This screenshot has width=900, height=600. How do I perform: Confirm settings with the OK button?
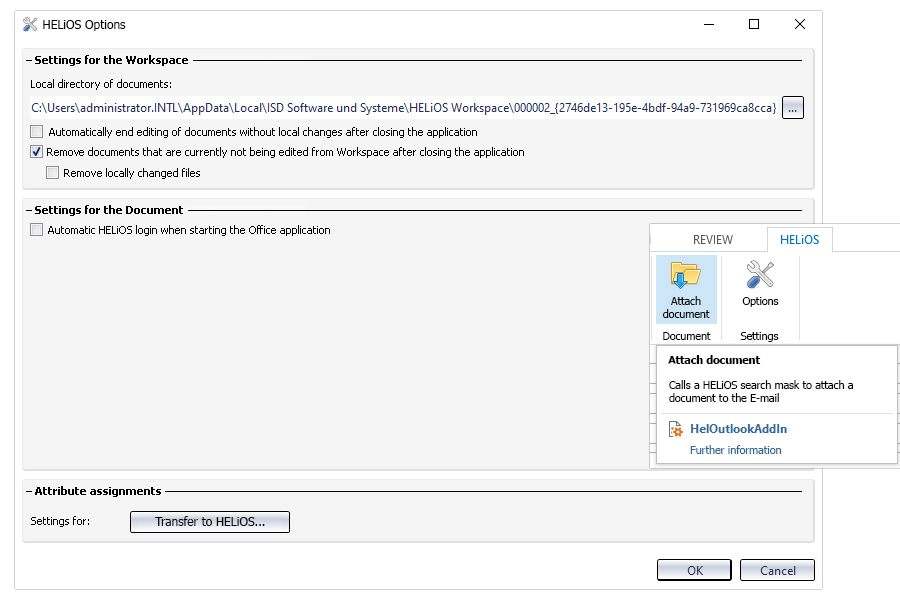695,570
